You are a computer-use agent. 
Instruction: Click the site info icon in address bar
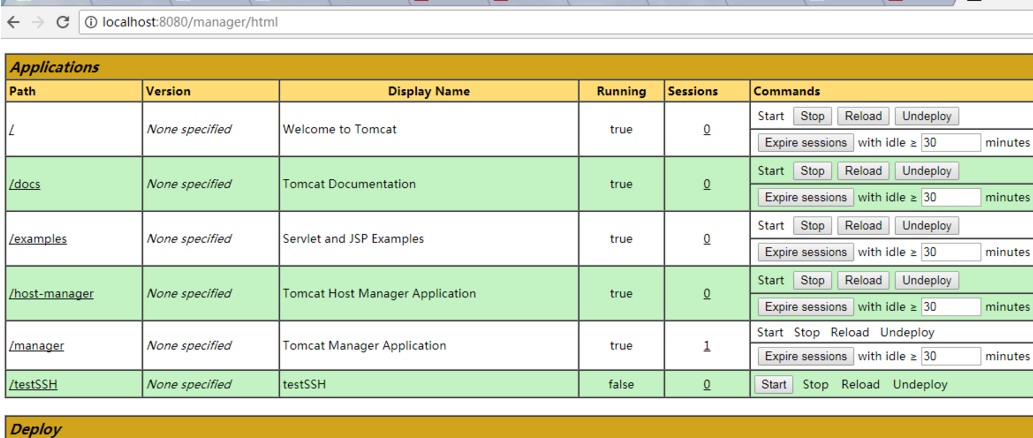point(91,22)
